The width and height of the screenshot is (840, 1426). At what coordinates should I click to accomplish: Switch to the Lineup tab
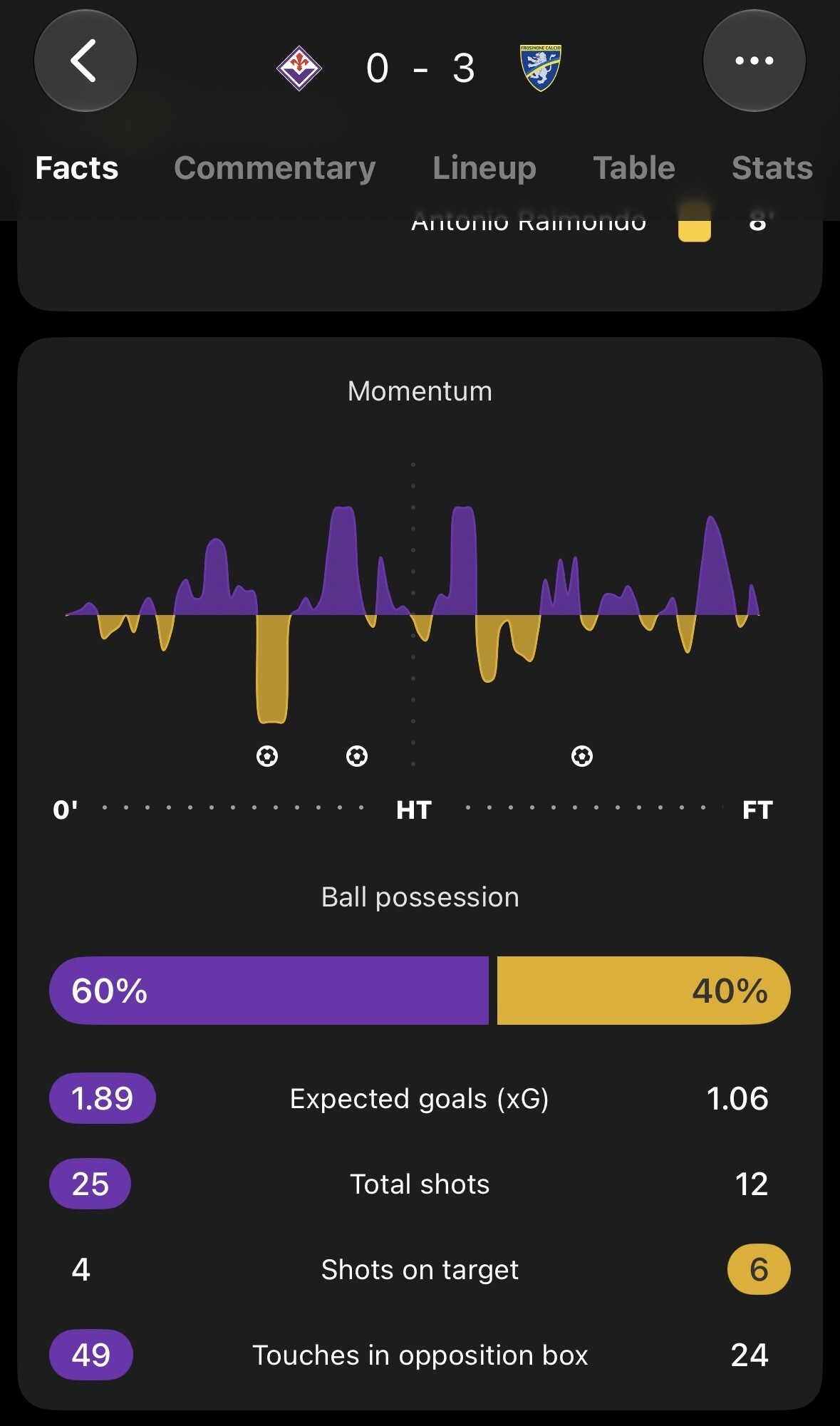click(x=484, y=168)
